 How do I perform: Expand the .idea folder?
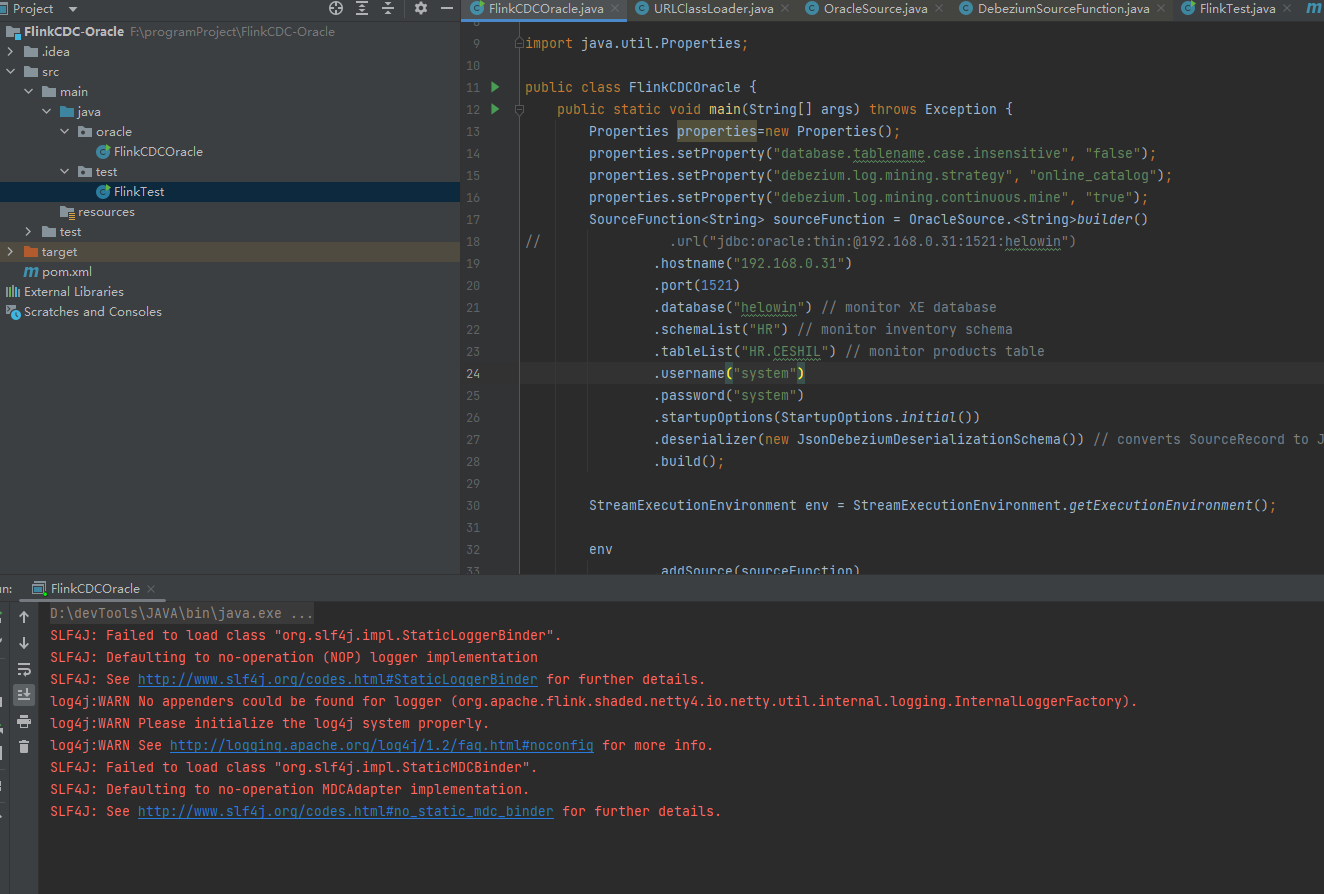[11, 52]
